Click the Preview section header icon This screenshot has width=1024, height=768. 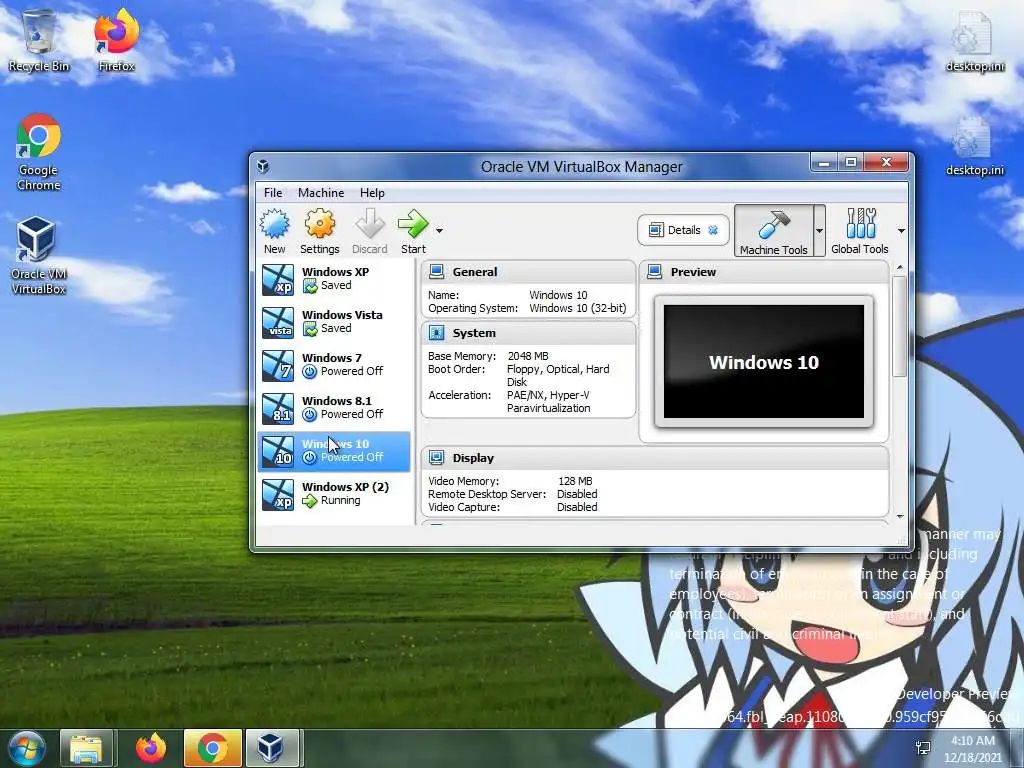(654, 272)
